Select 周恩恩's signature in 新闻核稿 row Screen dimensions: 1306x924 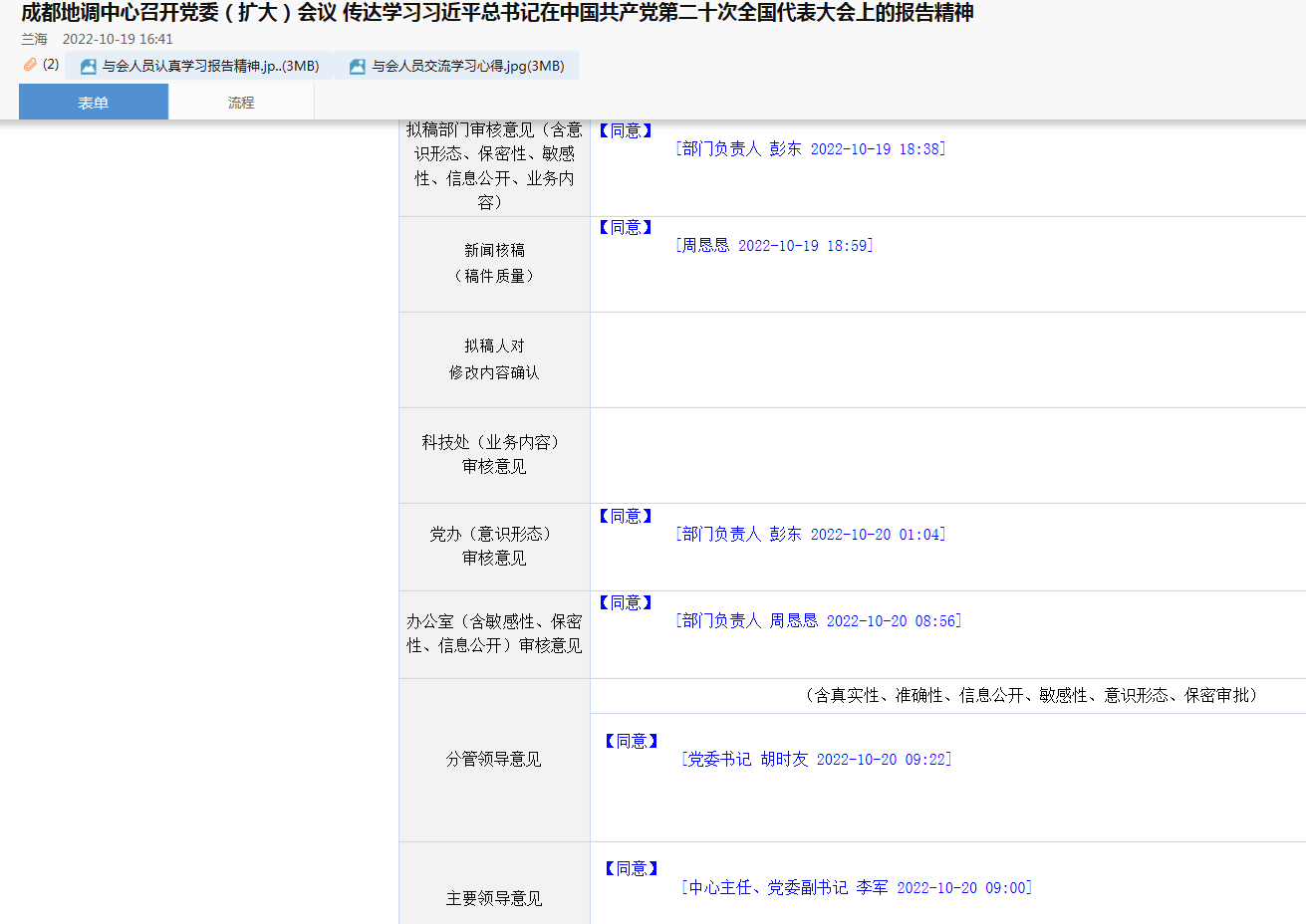coord(774,246)
